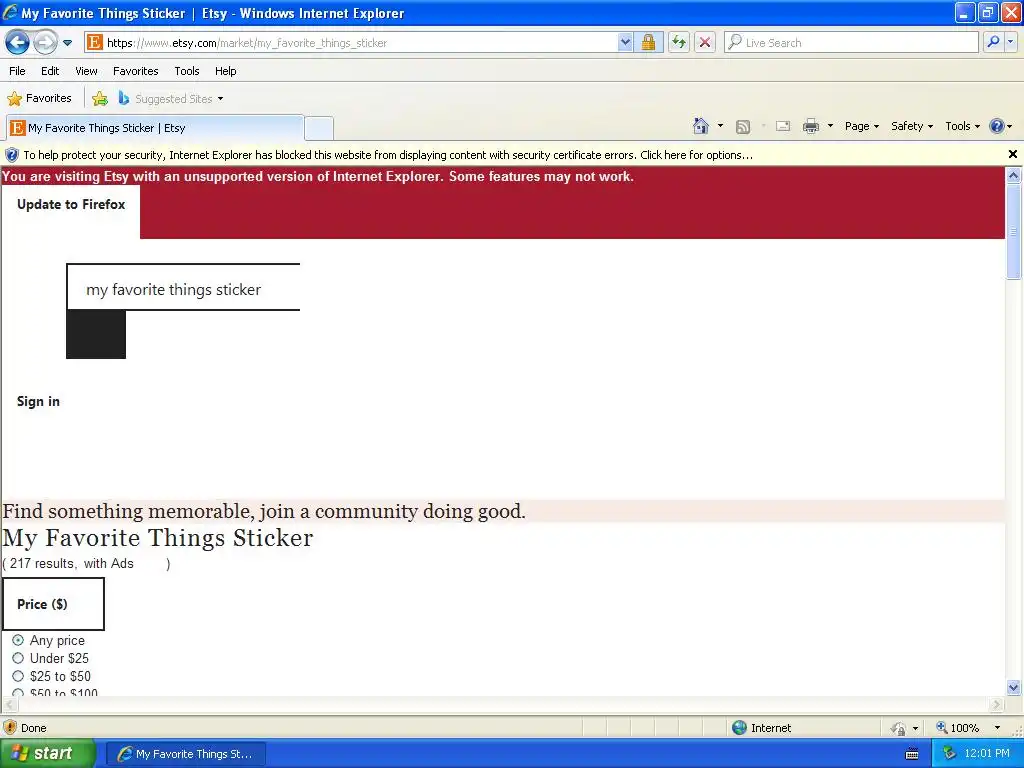Click the 217 results text

42,564
